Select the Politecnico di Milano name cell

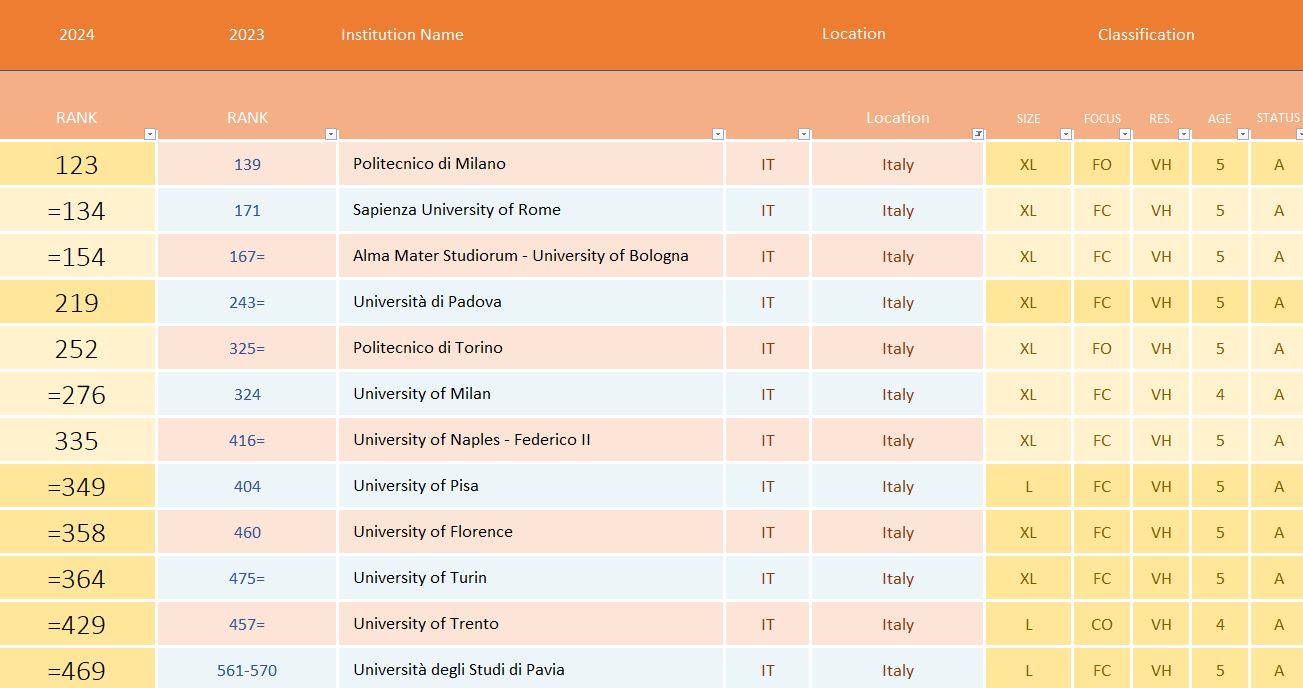pos(430,164)
